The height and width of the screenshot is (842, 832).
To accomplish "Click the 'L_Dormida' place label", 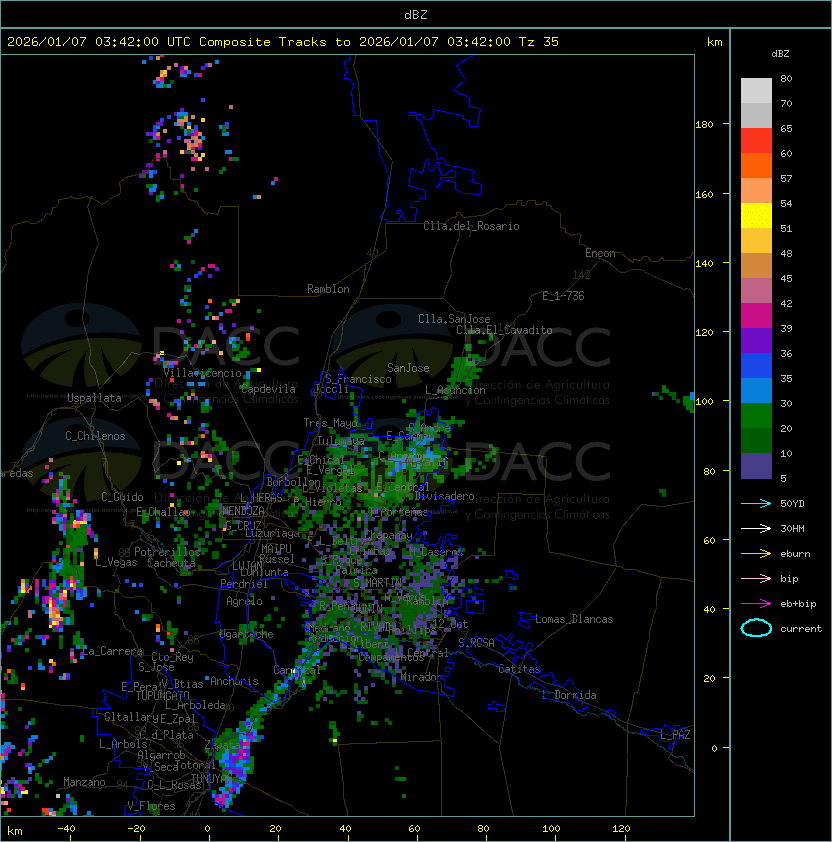I will point(569,695).
